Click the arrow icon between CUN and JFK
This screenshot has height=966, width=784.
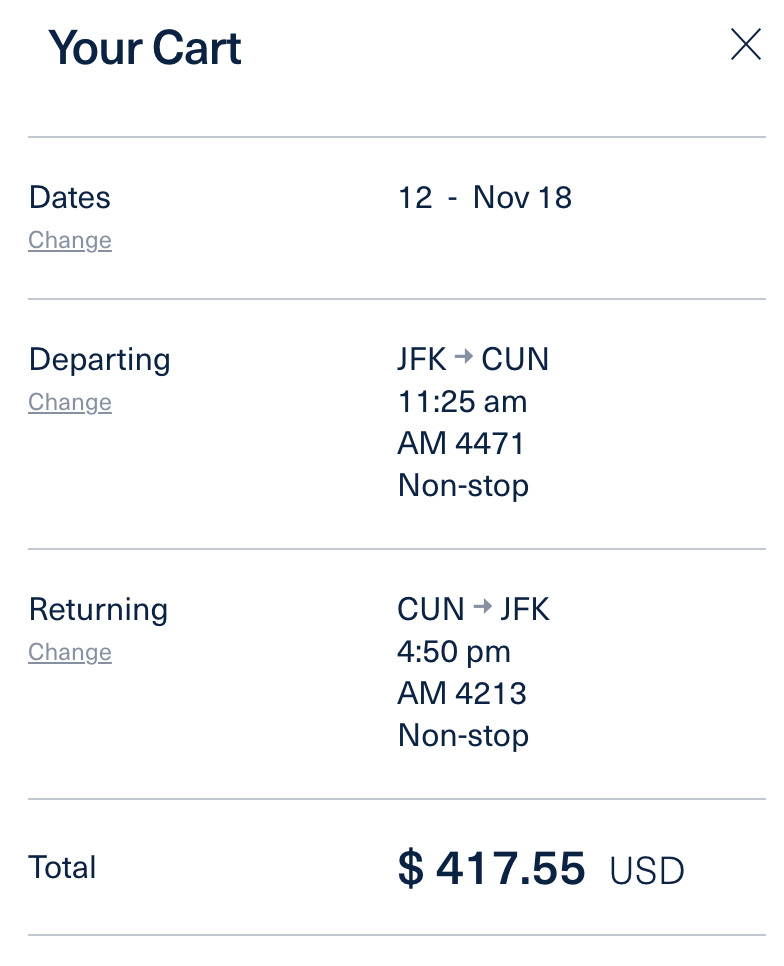point(482,608)
